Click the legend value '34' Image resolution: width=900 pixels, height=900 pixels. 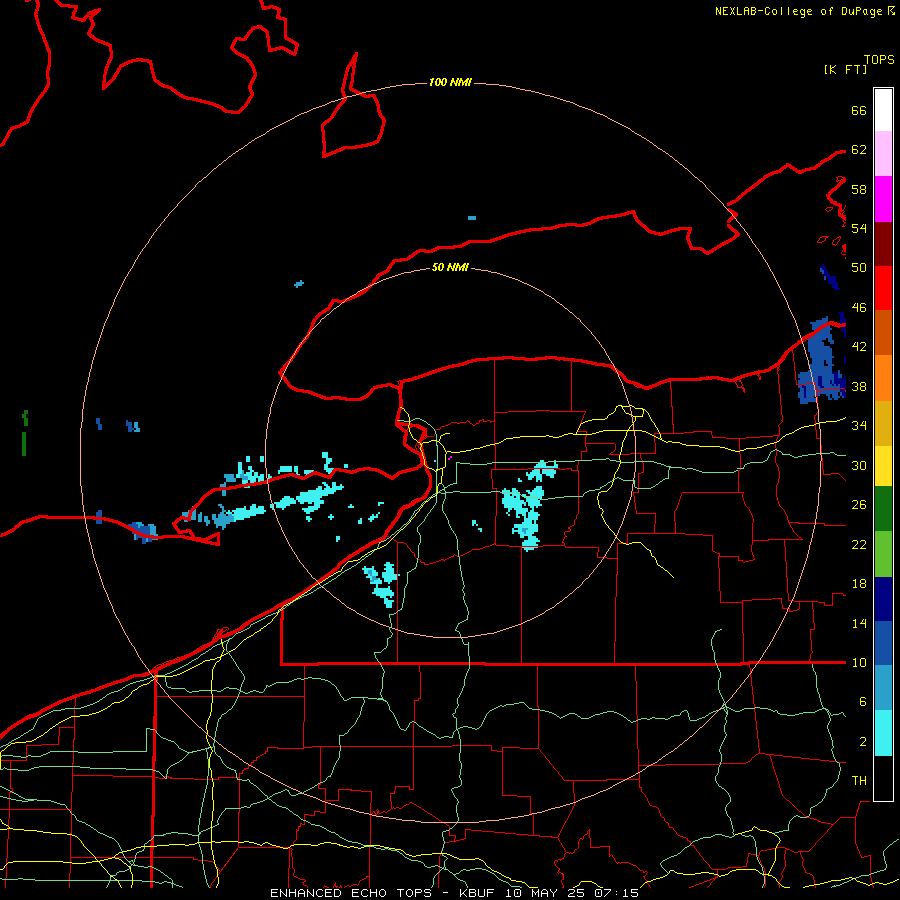click(x=859, y=425)
